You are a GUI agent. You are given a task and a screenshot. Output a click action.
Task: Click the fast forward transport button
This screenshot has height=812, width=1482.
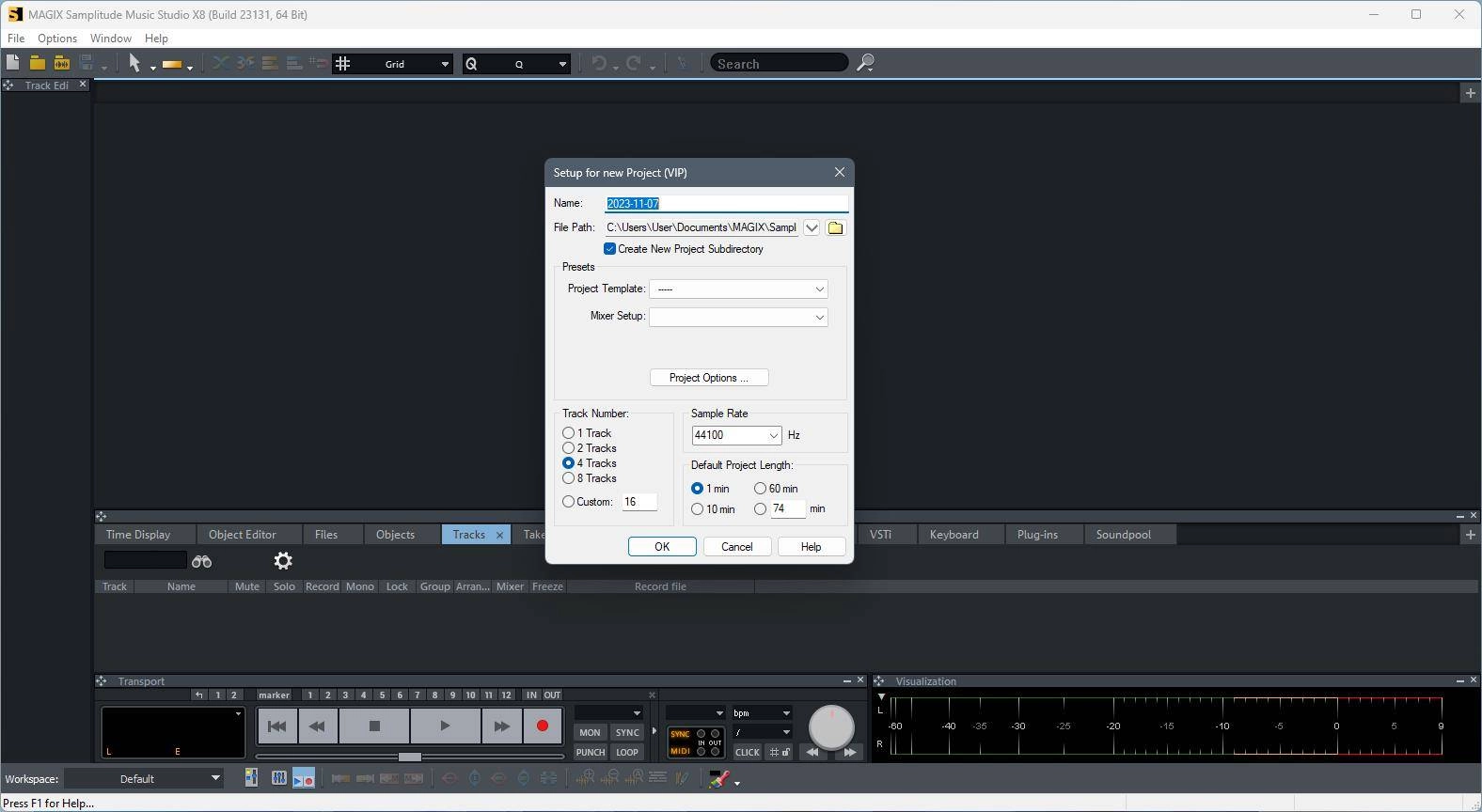click(x=501, y=726)
